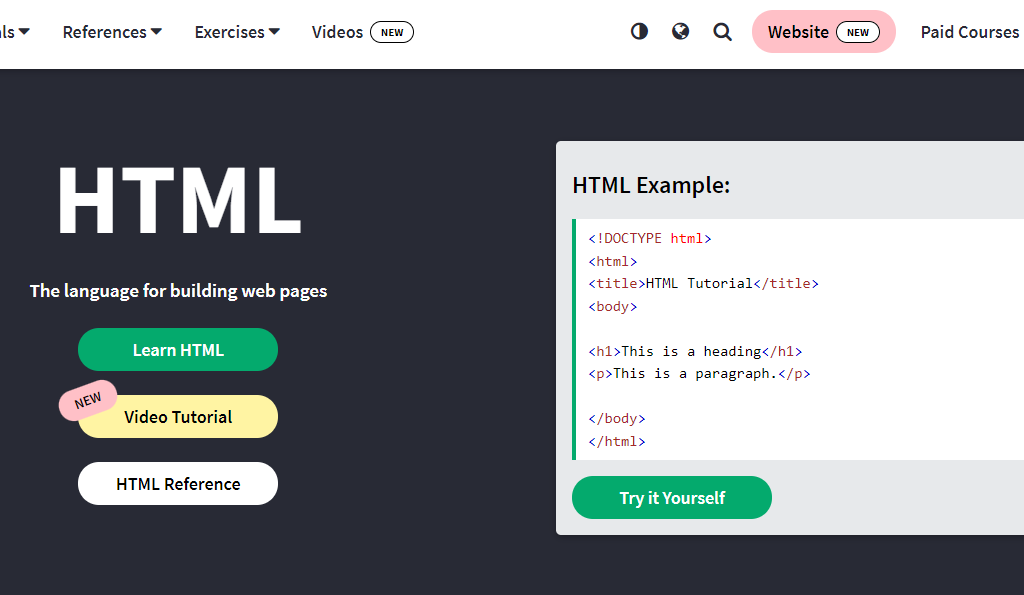Click the green Learn HTML button

pyautogui.click(x=178, y=350)
